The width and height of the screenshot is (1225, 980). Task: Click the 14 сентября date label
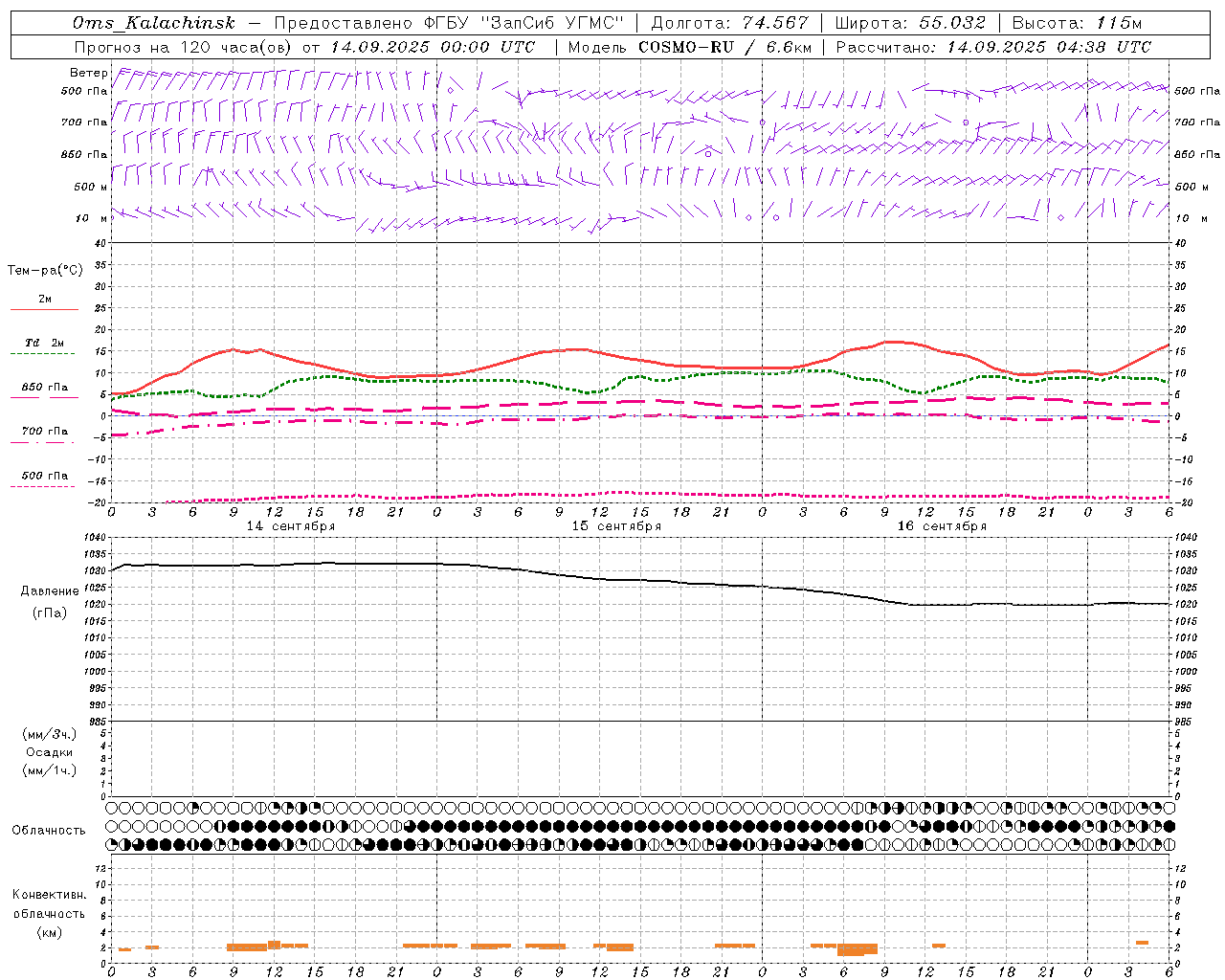pos(290,526)
